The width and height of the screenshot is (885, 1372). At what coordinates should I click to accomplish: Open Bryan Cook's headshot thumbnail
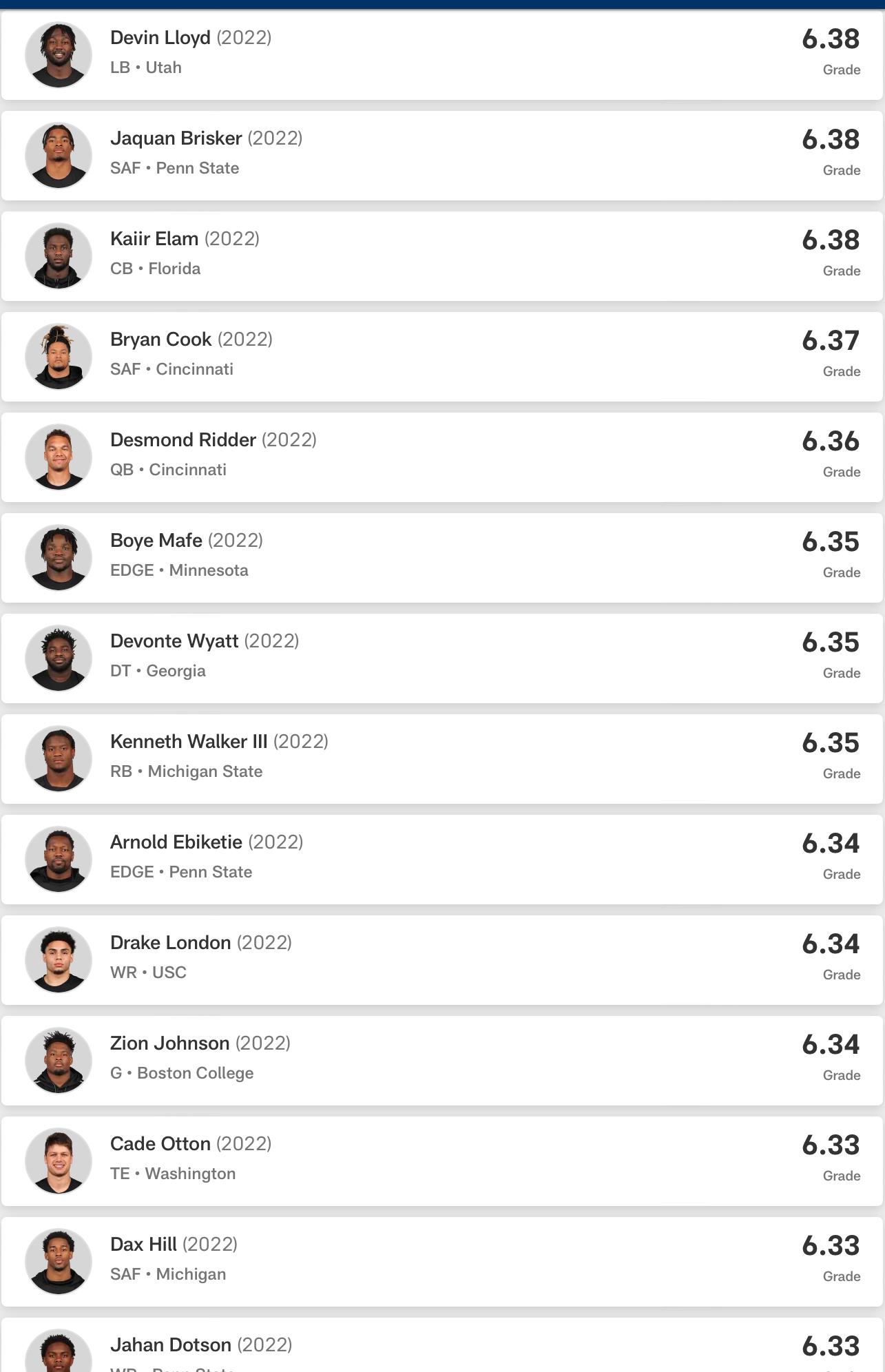point(59,357)
